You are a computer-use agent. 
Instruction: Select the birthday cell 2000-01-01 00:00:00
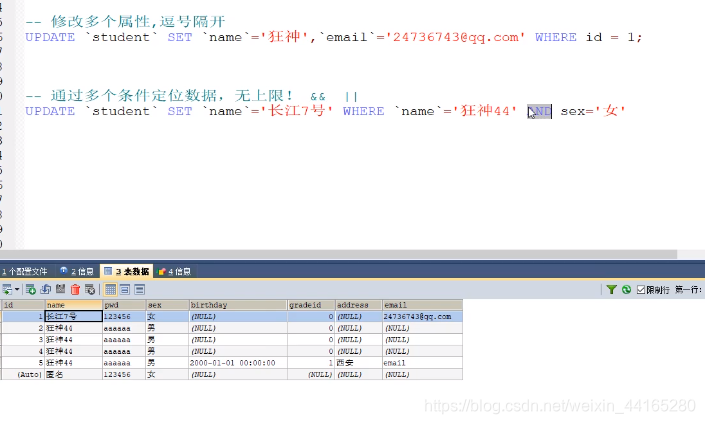[x=238, y=363]
